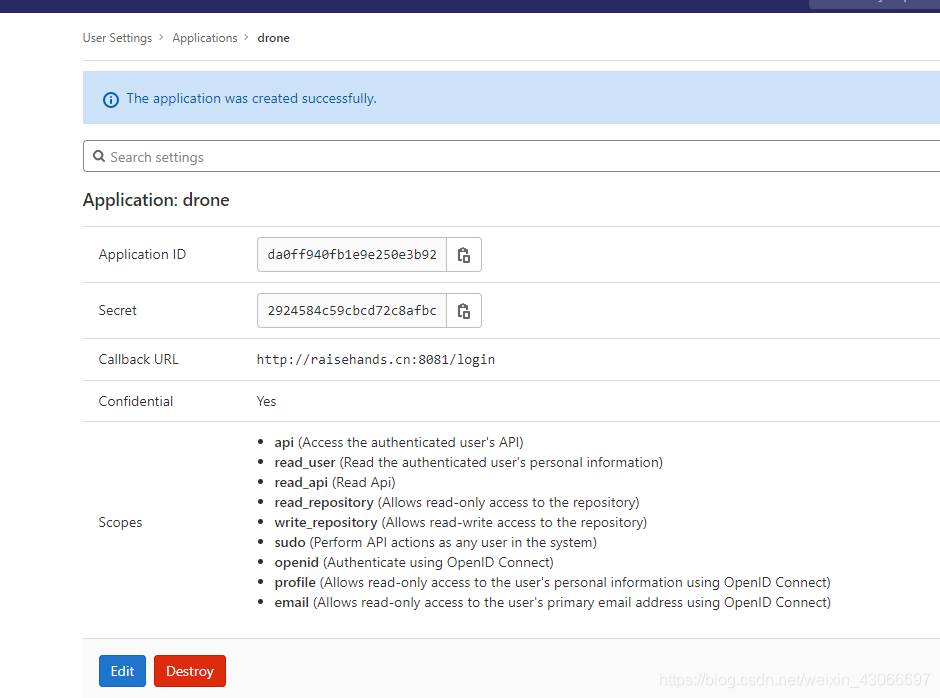Select the Secret text box

(x=352, y=311)
